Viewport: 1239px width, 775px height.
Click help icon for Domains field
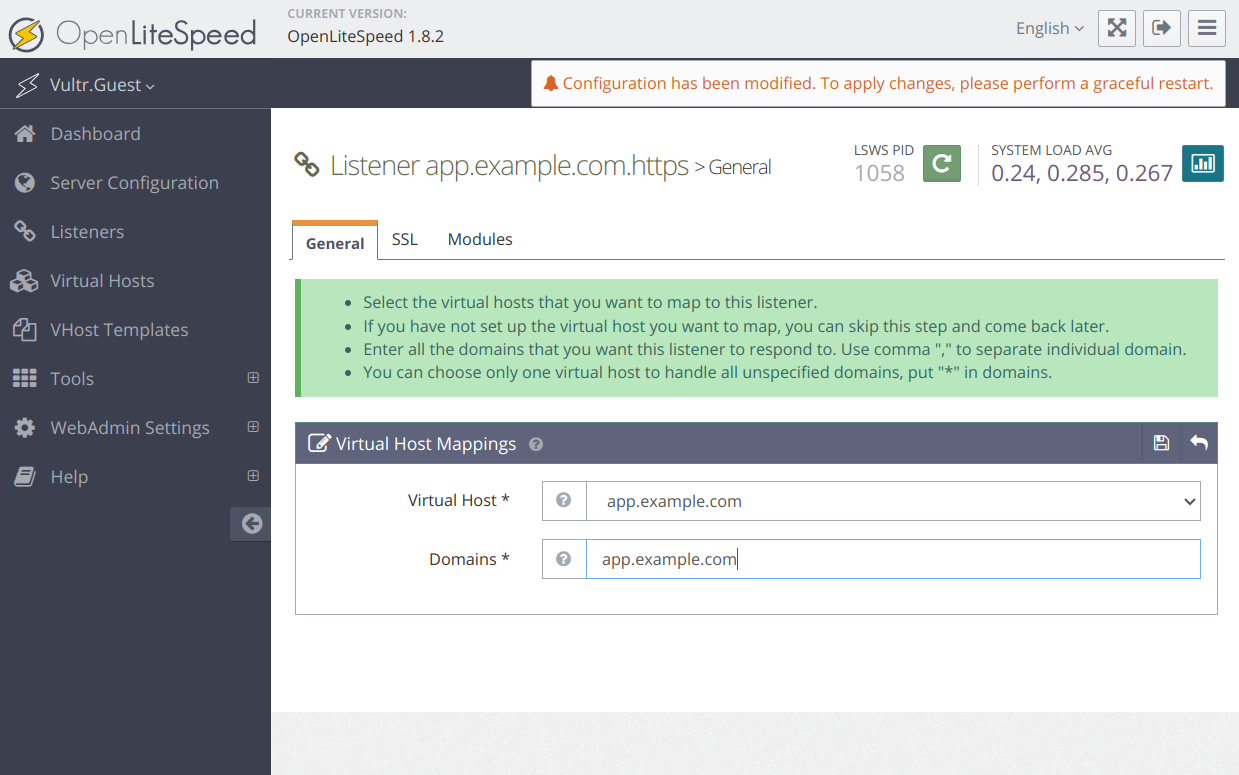point(564,559)
